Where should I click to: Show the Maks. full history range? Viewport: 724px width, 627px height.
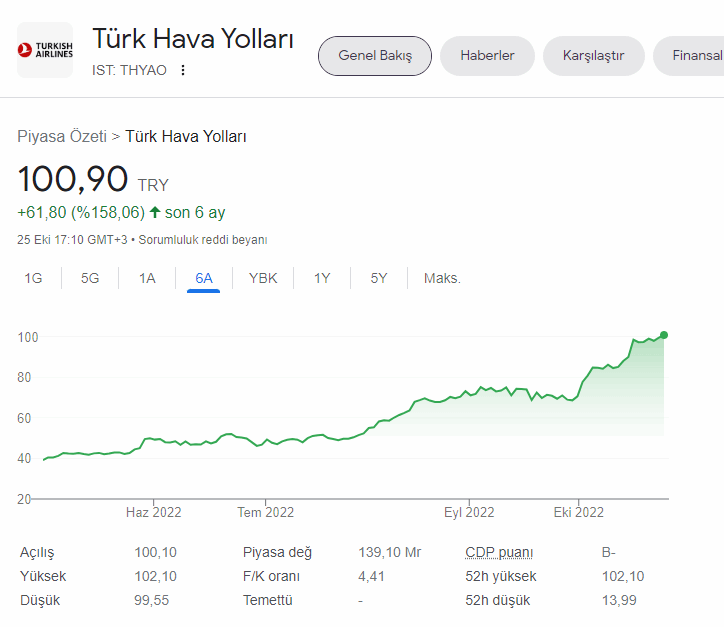[442, 278]
